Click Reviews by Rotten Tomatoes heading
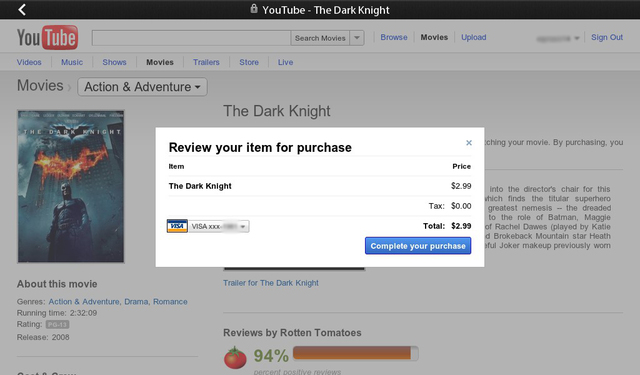Image resolution: width=640 pixels, height=375 pixels. [292, 333]
